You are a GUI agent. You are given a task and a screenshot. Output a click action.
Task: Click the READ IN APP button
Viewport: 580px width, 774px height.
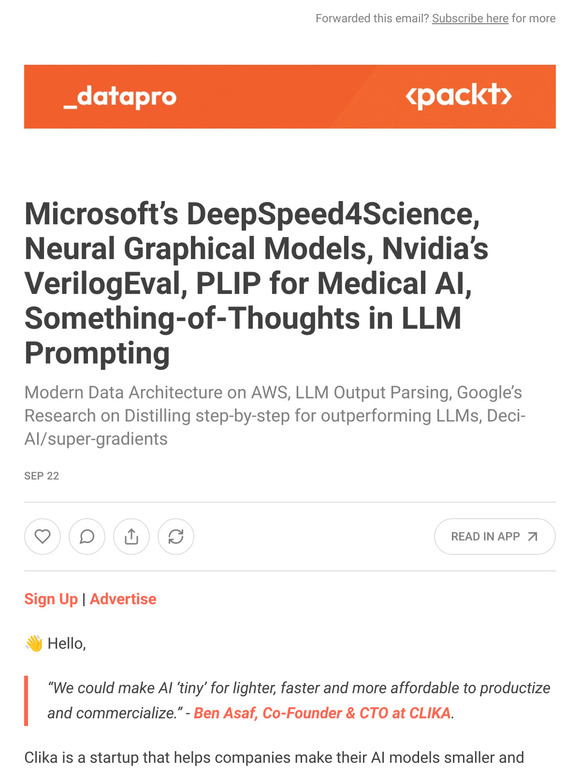point(495,537)
